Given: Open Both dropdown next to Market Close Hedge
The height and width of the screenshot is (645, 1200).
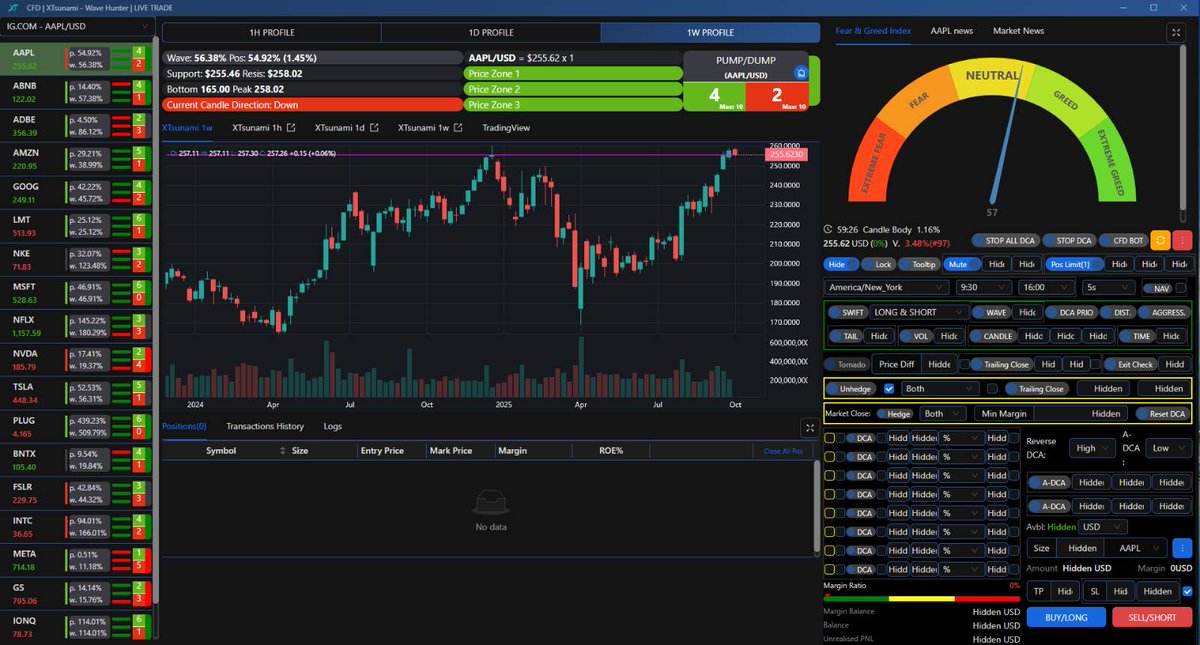Looking at the screenshot, I should [945, 413].
